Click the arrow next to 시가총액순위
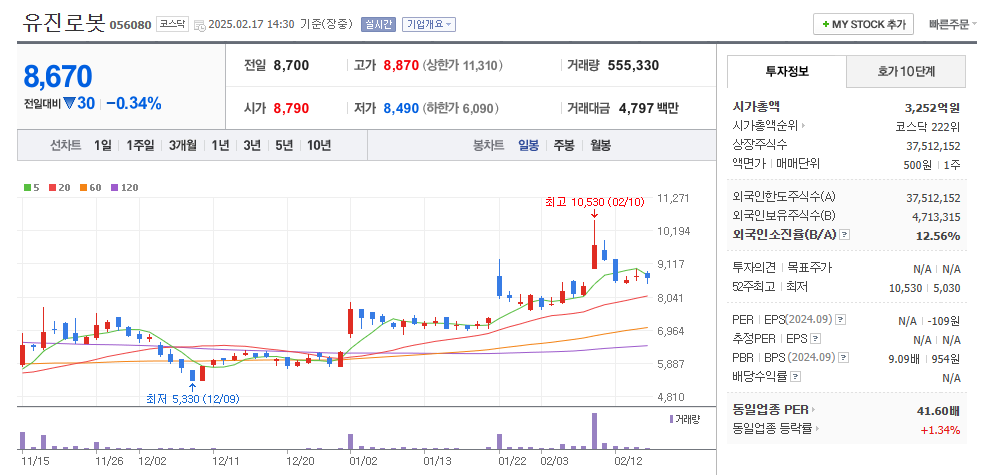Viewport: 1000px width, 475px height. click(x=804, y=126)
